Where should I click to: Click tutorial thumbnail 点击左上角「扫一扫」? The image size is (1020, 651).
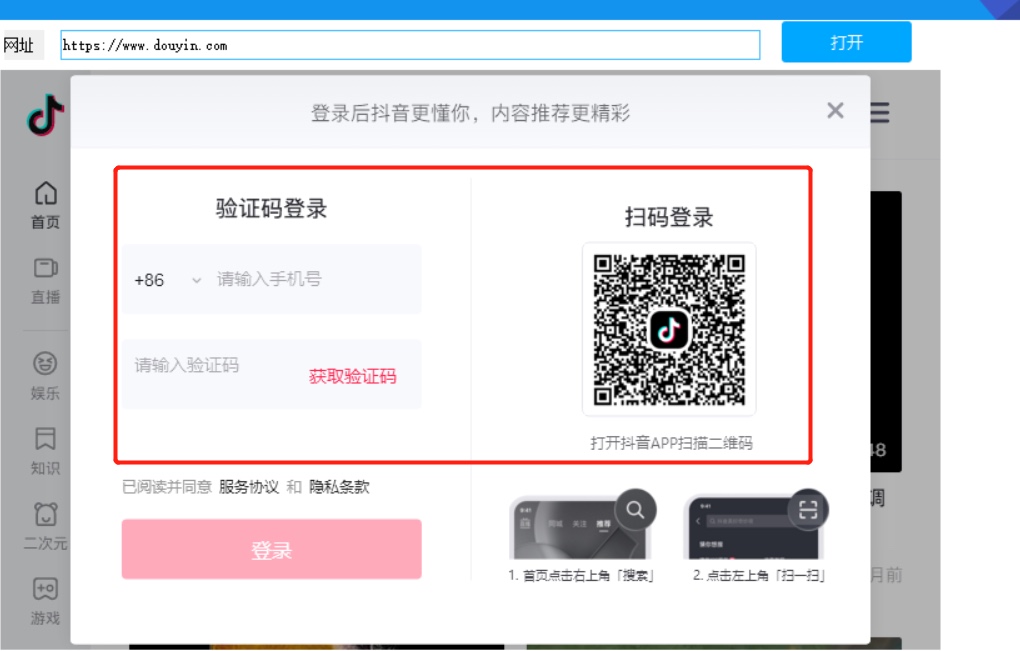pos(755,528)
